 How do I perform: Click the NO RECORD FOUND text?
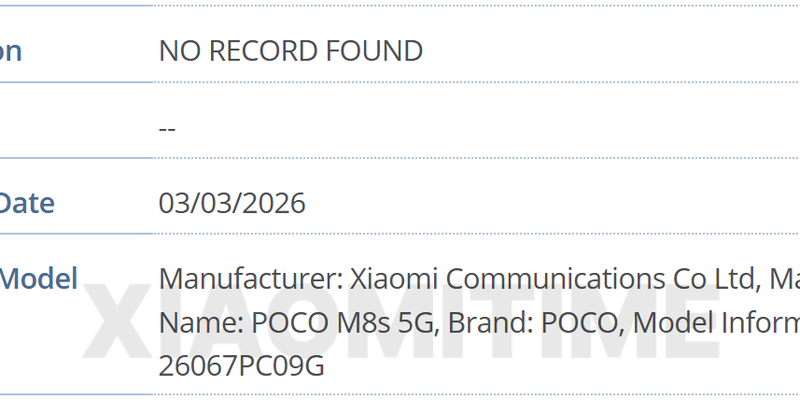(290, 51)
